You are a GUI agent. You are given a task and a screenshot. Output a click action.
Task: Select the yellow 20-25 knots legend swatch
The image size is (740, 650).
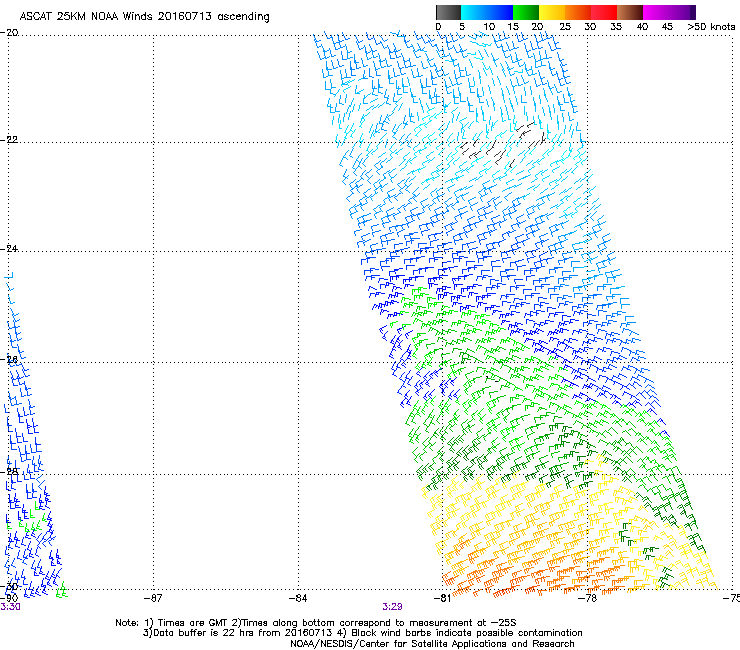click(x=552, y=12)
